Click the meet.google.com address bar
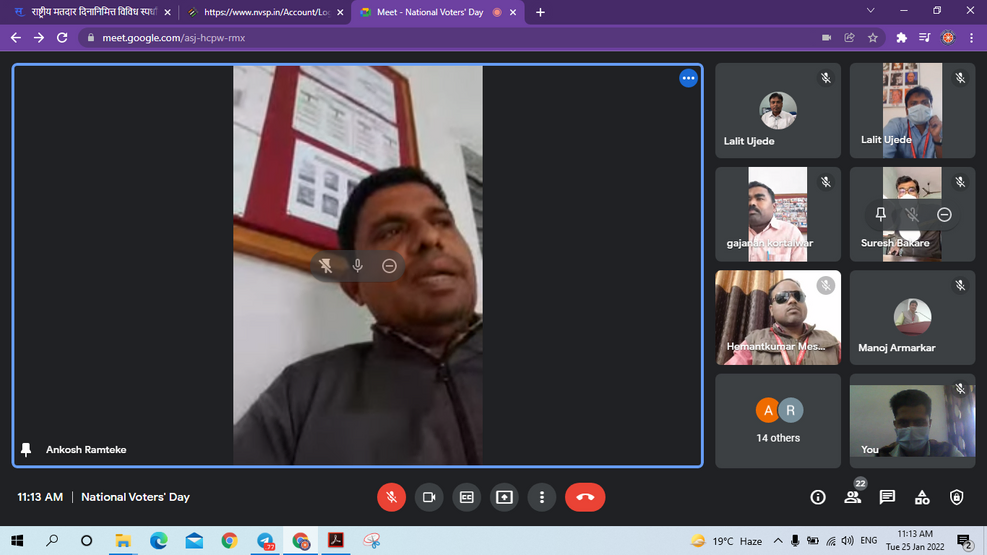This screenshot has height=555, width=987. point(400,37)
